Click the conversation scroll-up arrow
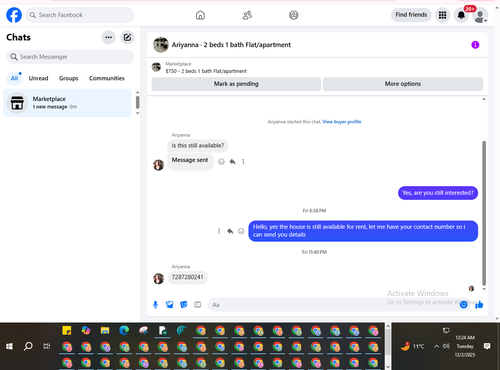The width and height of the screenshot is (500, 370). tap(484, 99)
